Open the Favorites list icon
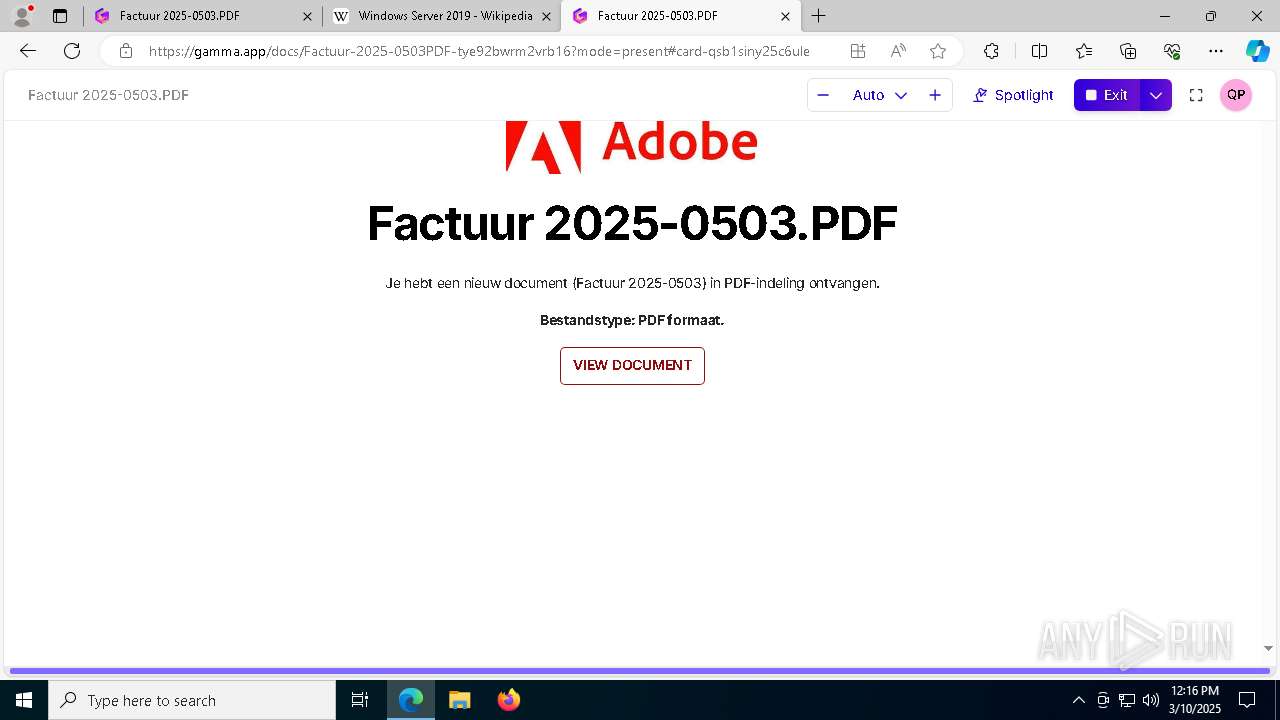1280x720 pixels. 1084,51
